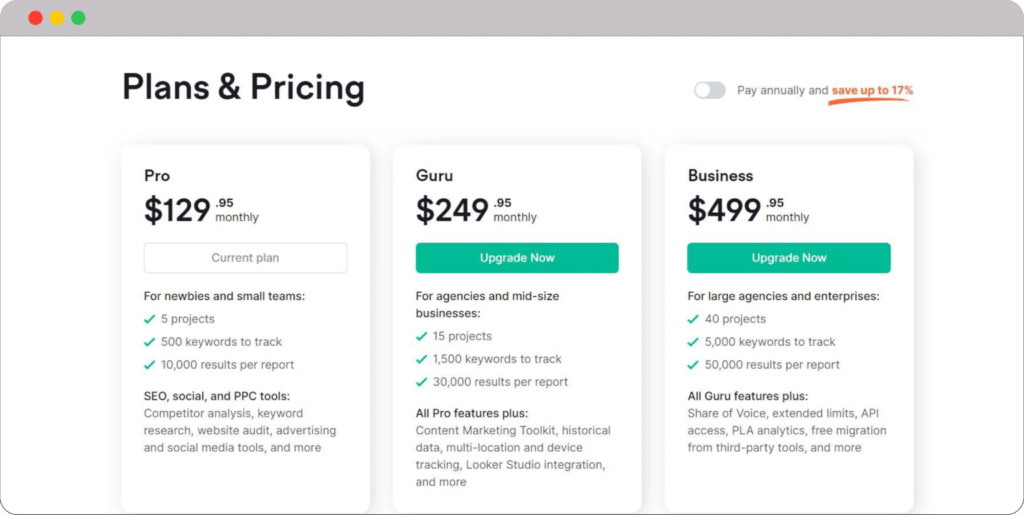
Task: Select the Pro plan title
Action: [157, 176]
